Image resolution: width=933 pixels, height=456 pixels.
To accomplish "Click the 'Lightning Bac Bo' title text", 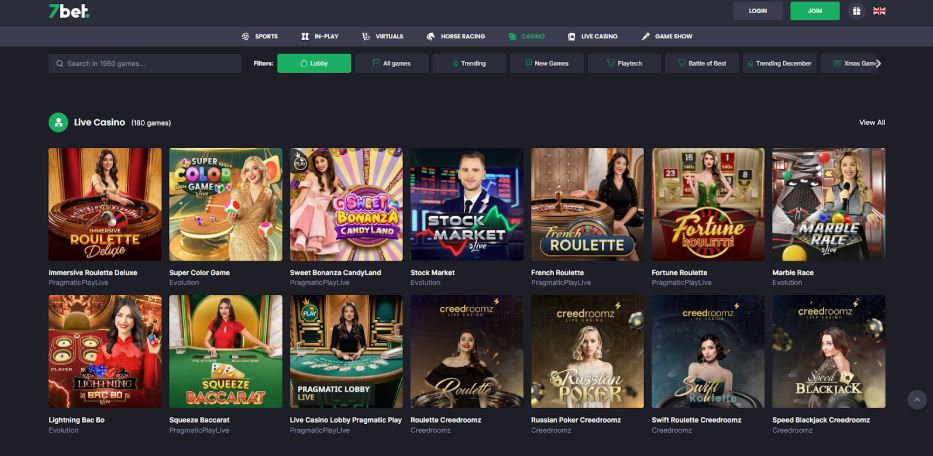I will [77, 420].
